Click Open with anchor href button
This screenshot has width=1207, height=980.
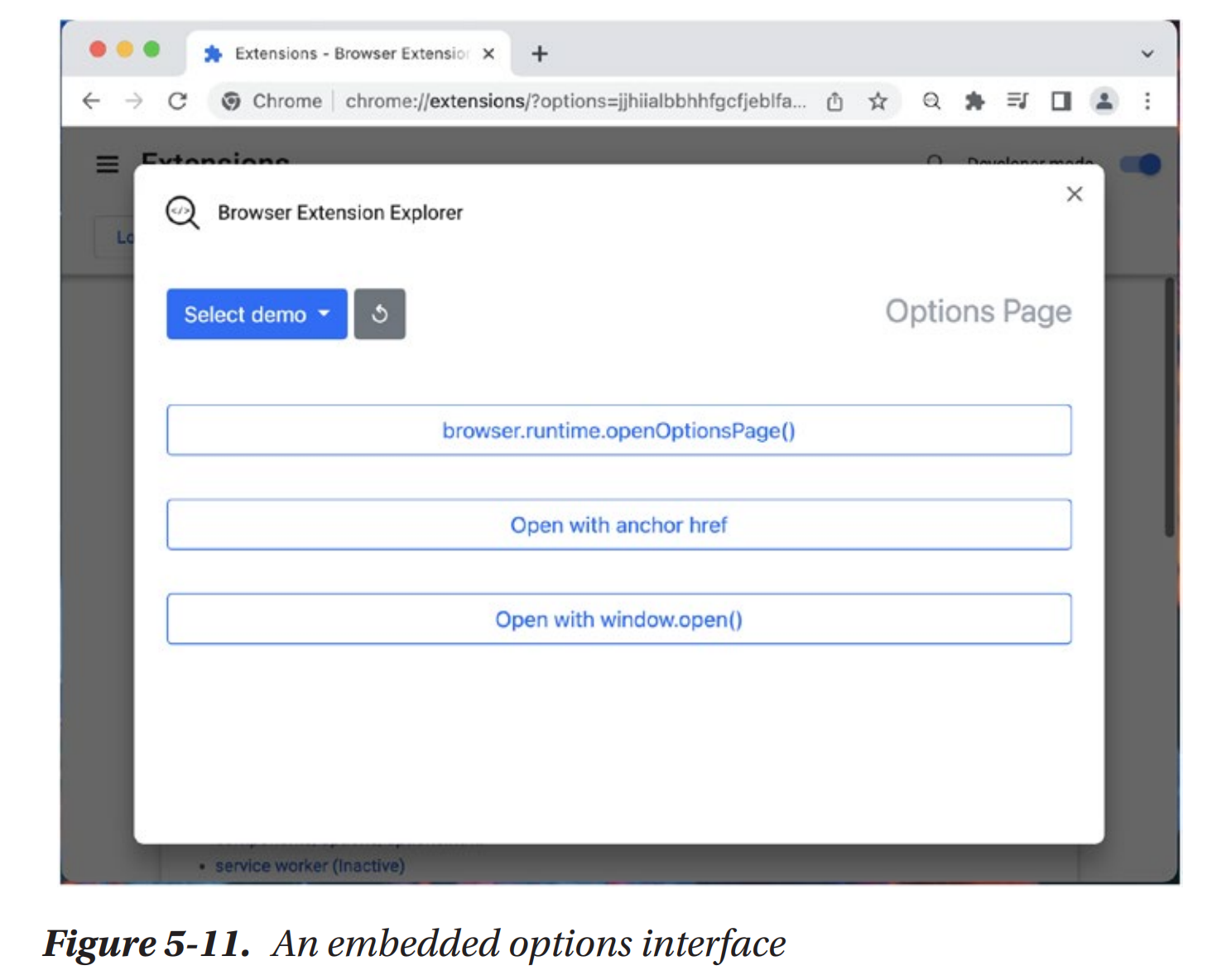click(x=618, y=525)
